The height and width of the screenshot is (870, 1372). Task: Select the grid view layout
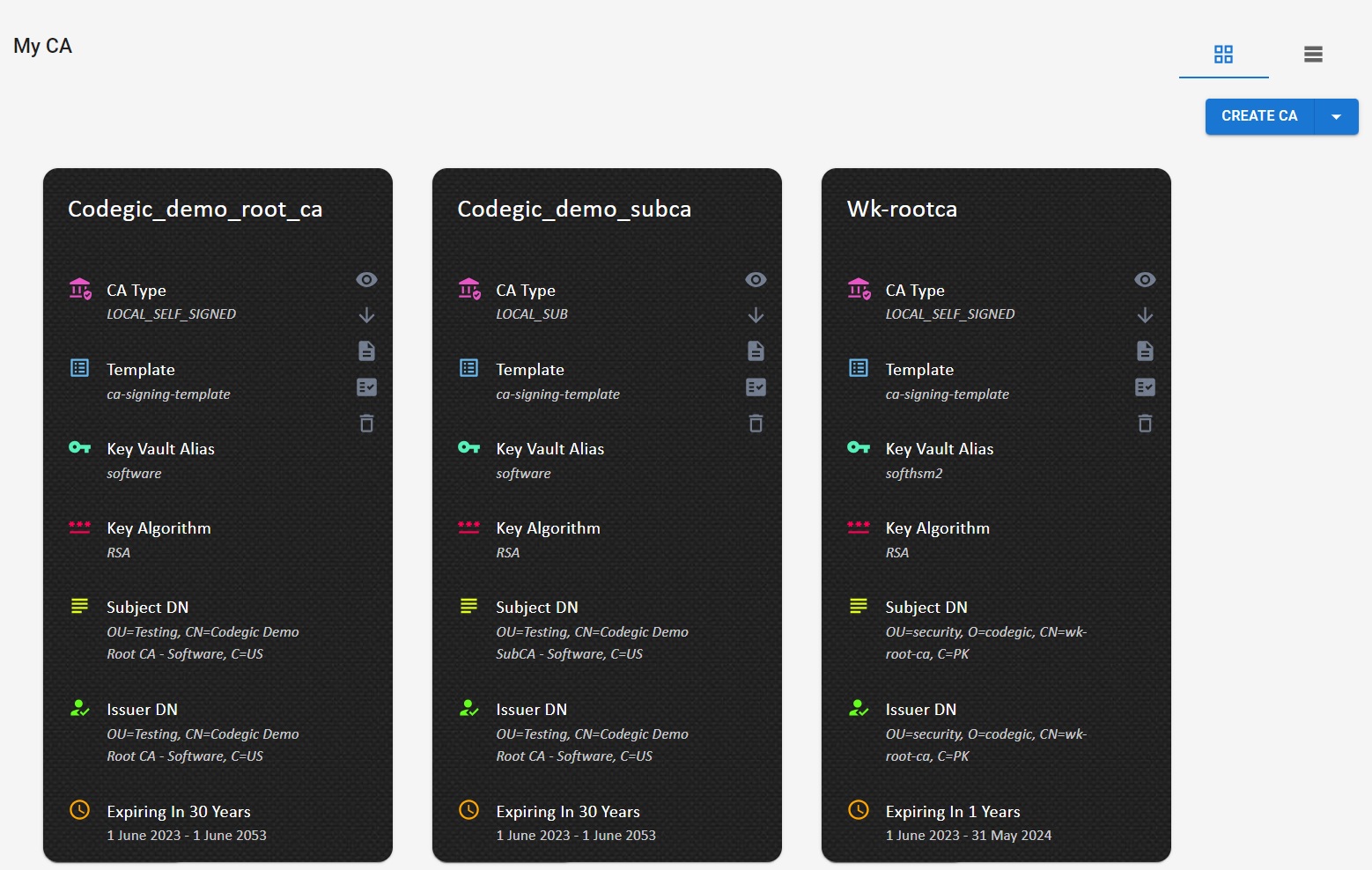pos(1223,54)
